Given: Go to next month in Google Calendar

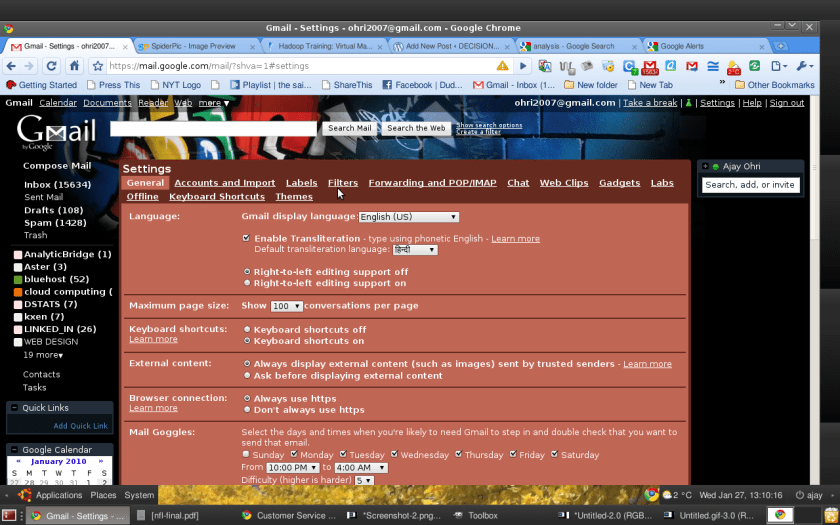Looking at the screenshot, I should [x=100, y=462].
